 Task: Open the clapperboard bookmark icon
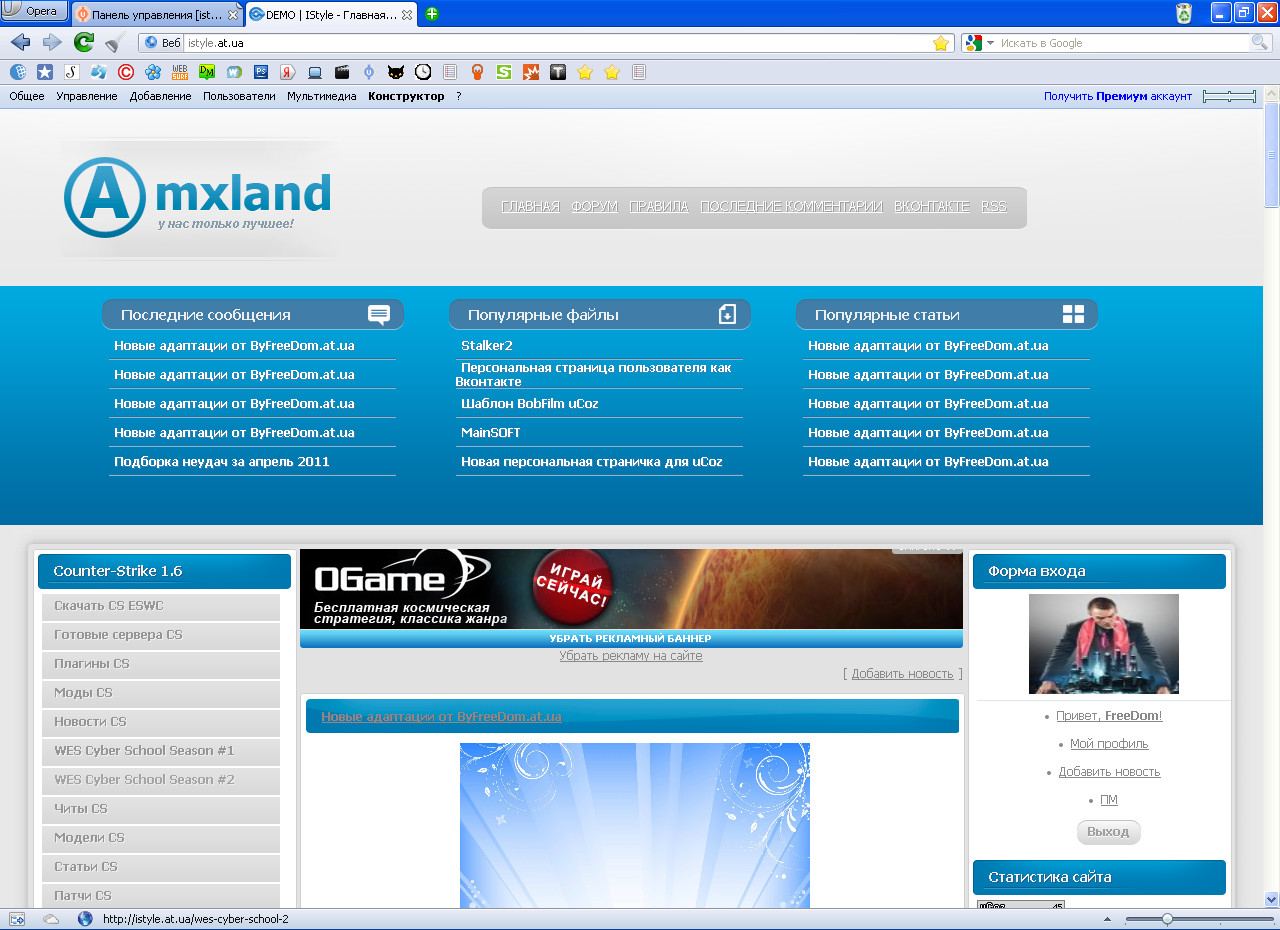342,72
